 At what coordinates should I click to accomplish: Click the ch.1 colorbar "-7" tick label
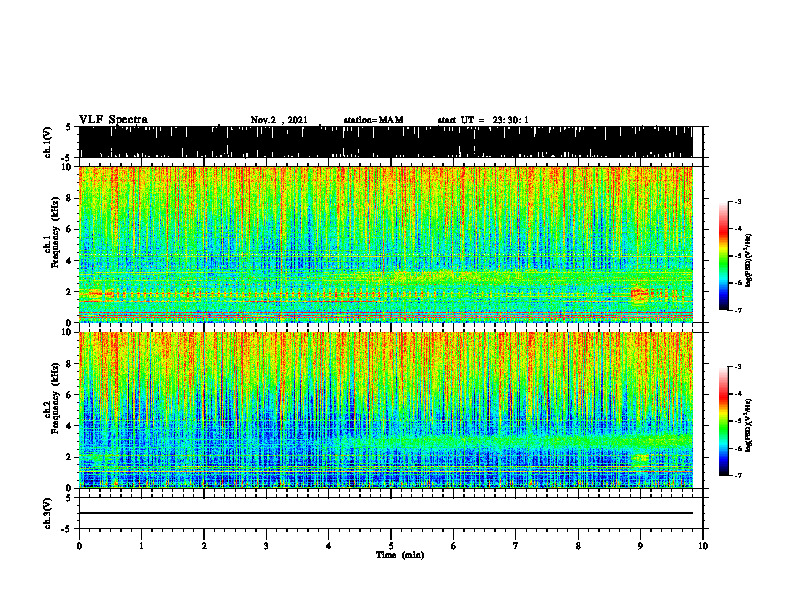[x=738, y=310]
